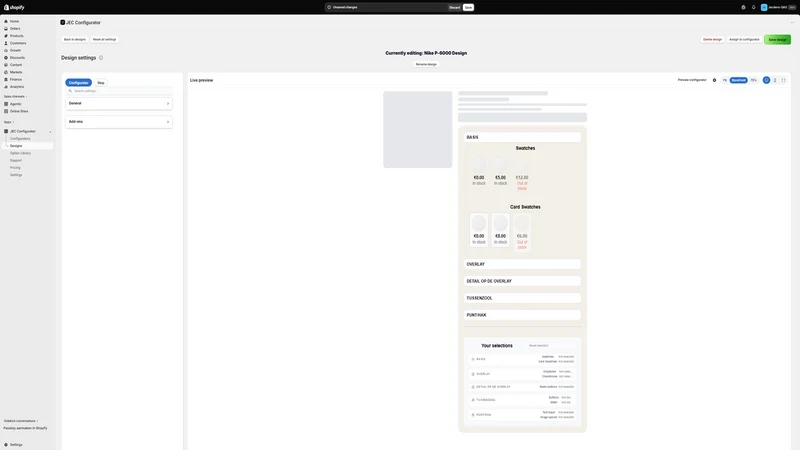Open Shopify admin Settings at bottom of sidebar

[16, 444]
